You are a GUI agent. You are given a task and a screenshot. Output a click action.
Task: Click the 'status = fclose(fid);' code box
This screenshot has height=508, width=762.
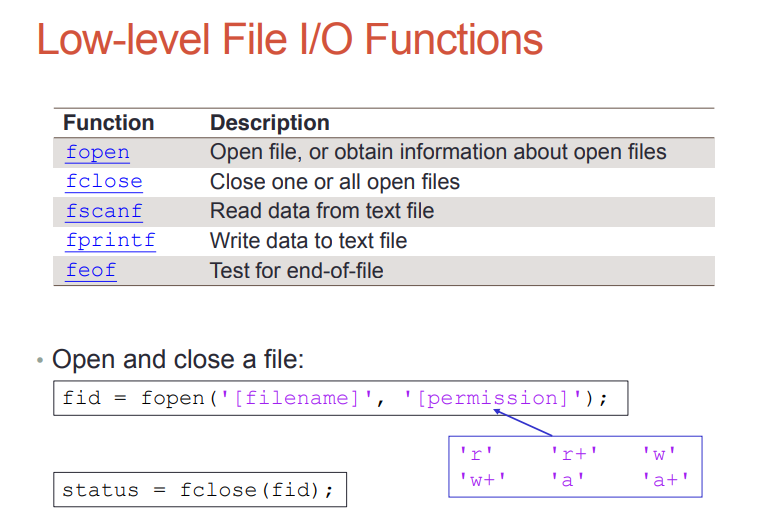pos(200,490)
